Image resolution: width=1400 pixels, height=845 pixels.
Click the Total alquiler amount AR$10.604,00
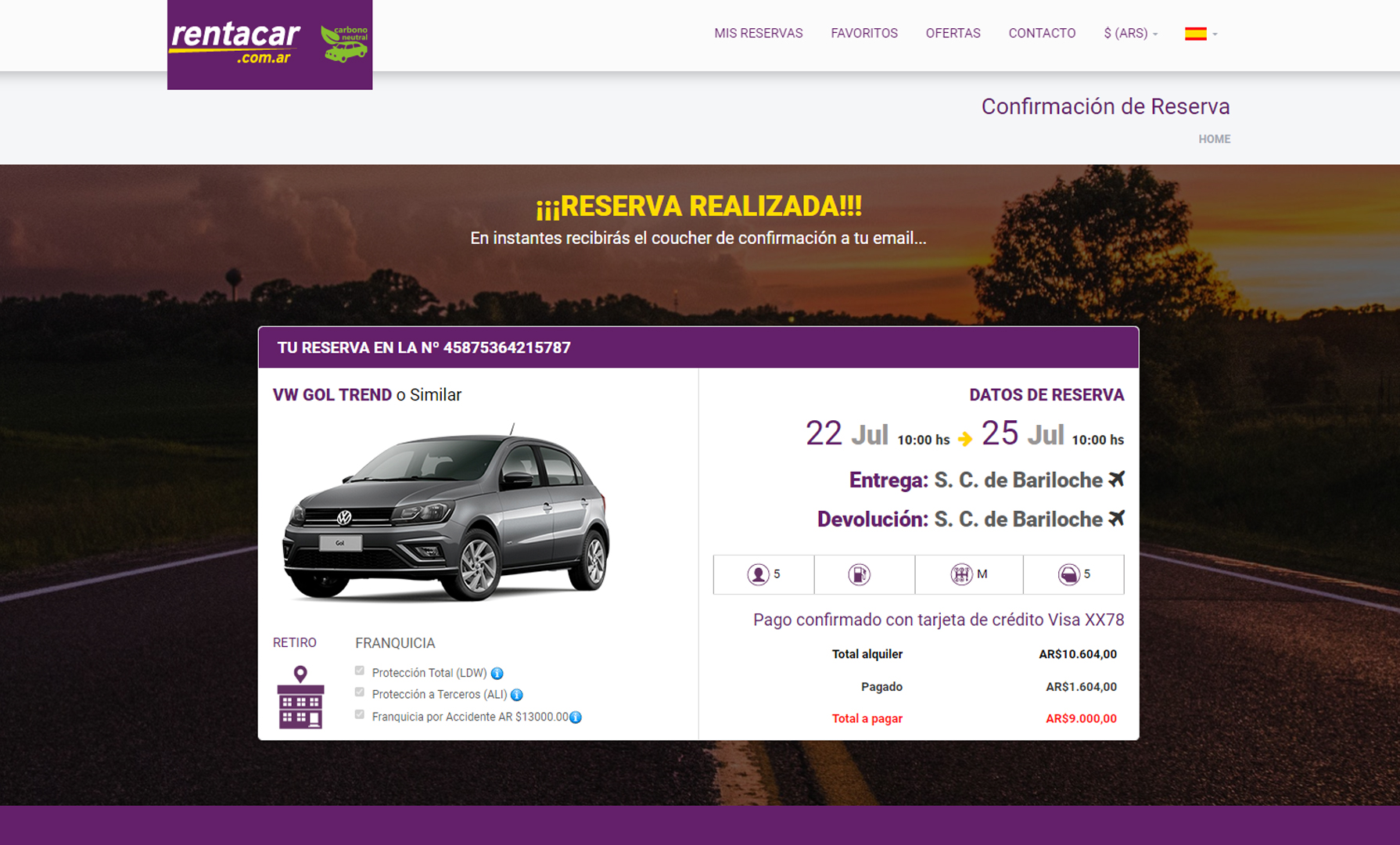coord(1078,654)
